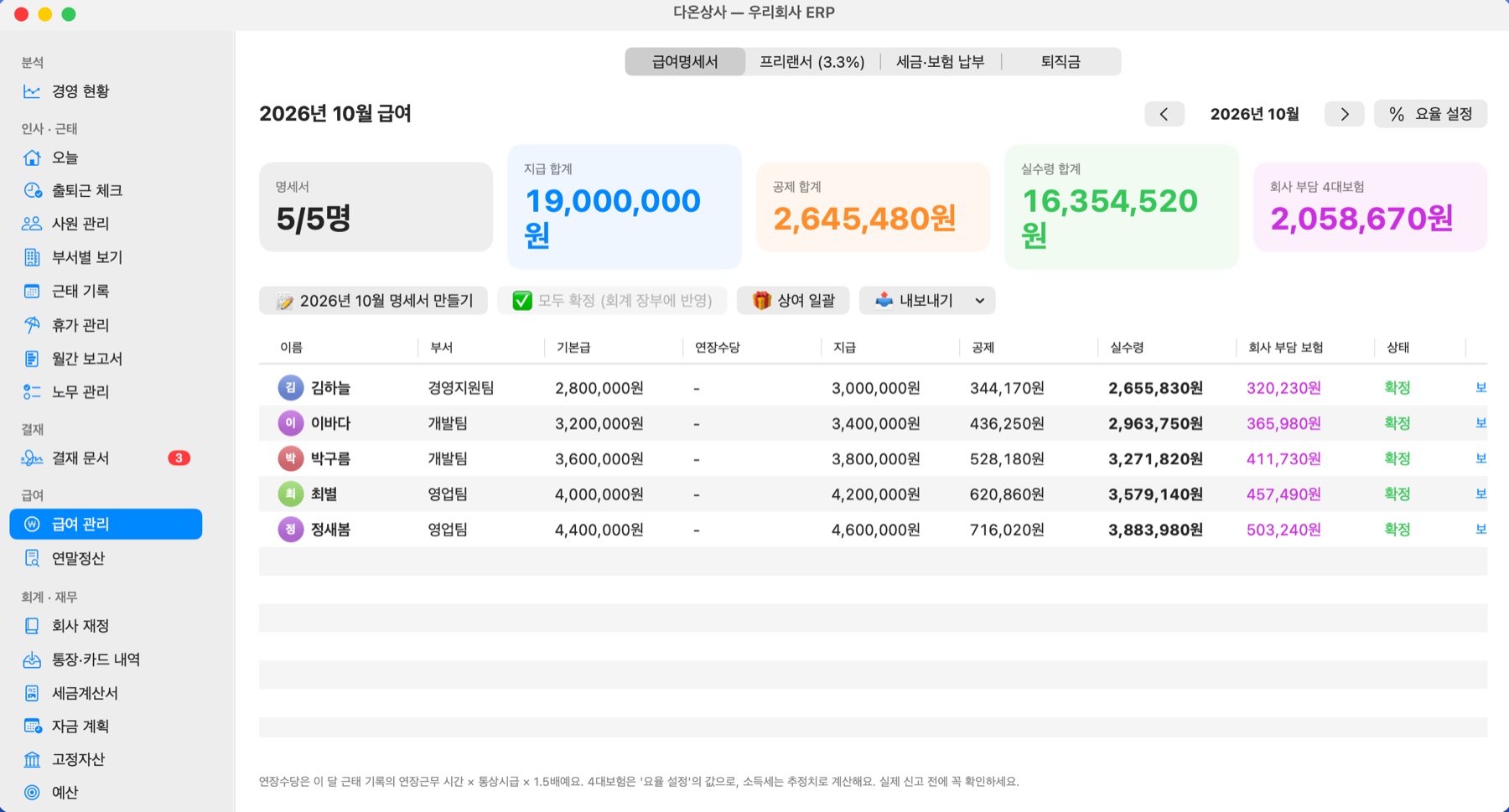Open 자금 계획 calendar-clock icon
Image resolution: width=1509 pixels, height=812 pixels.
[32, 727]
